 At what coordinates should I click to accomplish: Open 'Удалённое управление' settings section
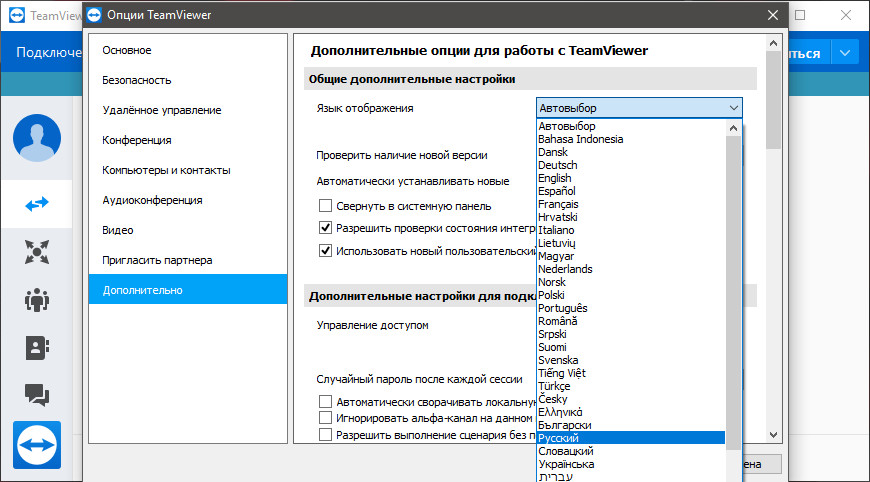click(188, 110)
